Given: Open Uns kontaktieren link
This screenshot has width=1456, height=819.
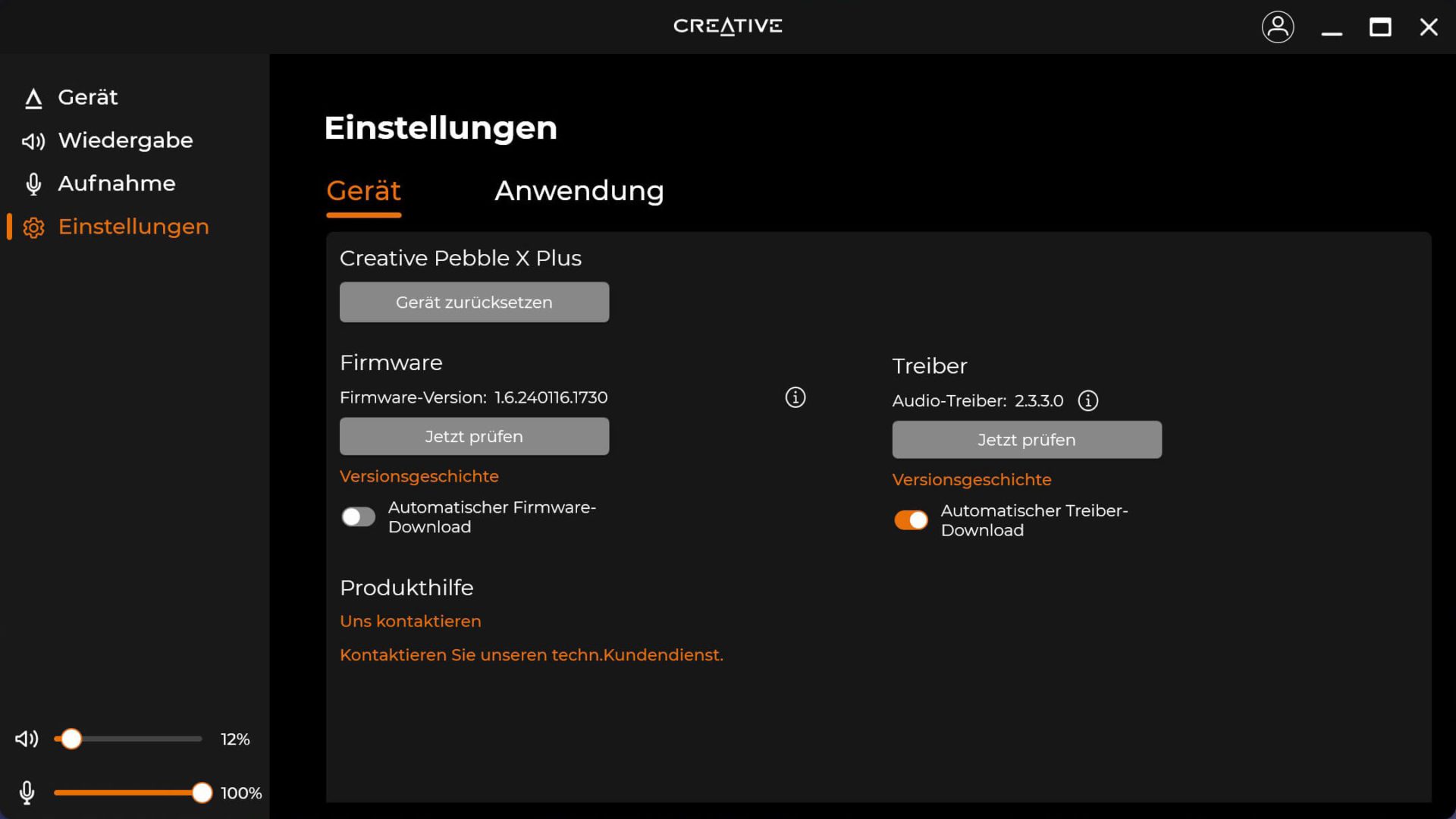Looking at the screenshot, I should coord(410,621).
